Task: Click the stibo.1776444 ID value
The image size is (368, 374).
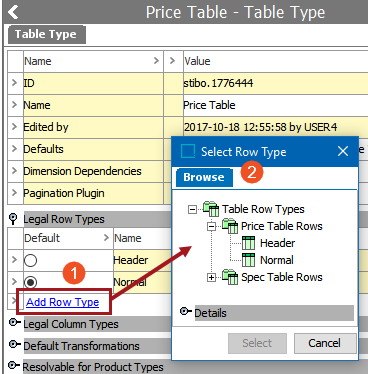Action: tap(218, 83)
